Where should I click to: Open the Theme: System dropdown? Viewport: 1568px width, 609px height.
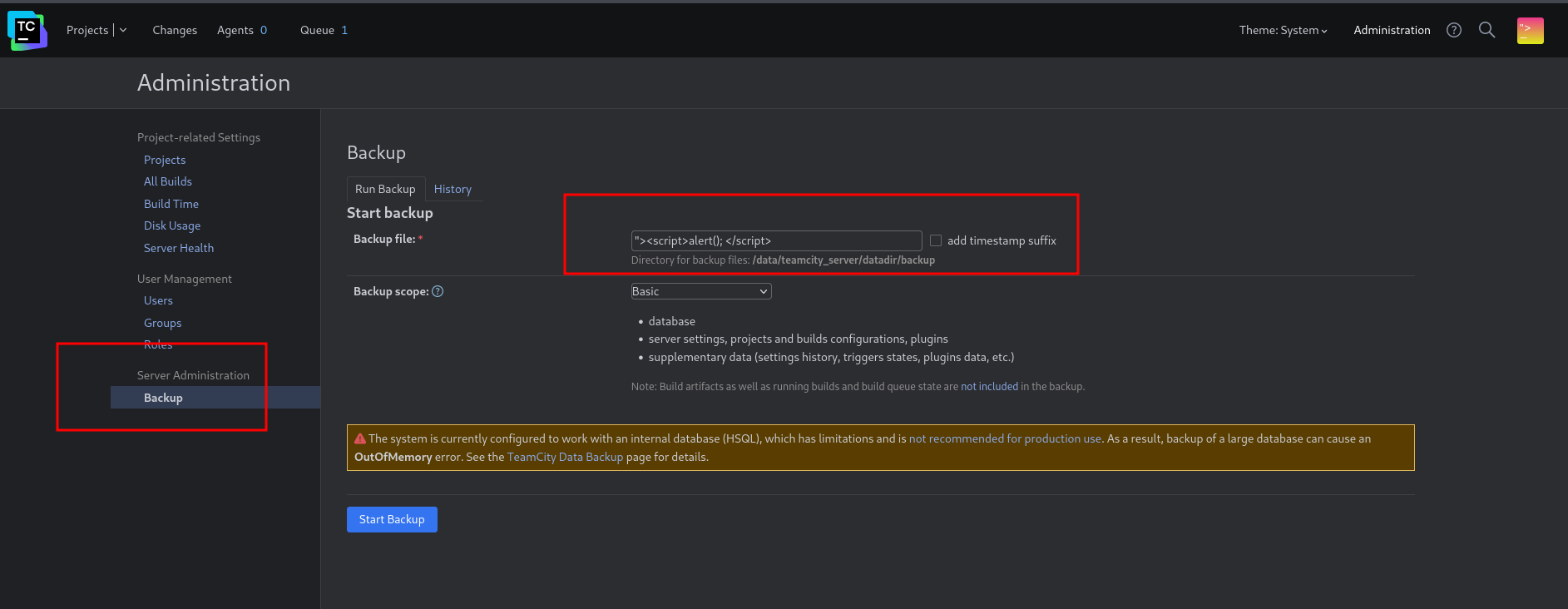point(1283,30)
